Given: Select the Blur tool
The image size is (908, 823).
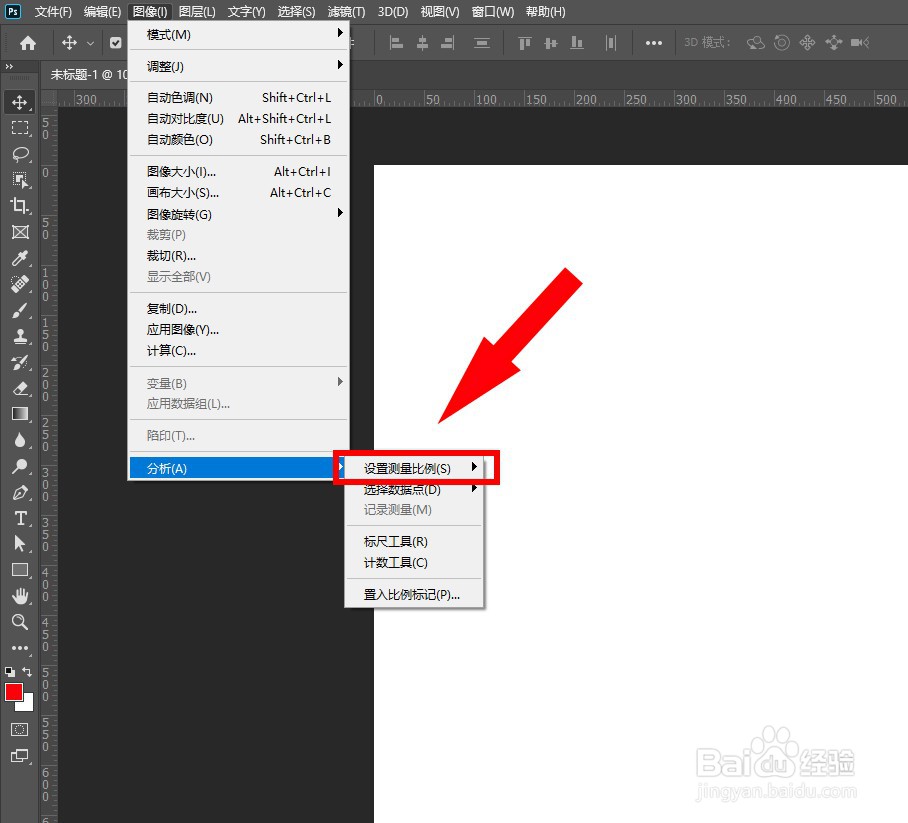Looking at the screenshot, I should click(x=20, y=440).
